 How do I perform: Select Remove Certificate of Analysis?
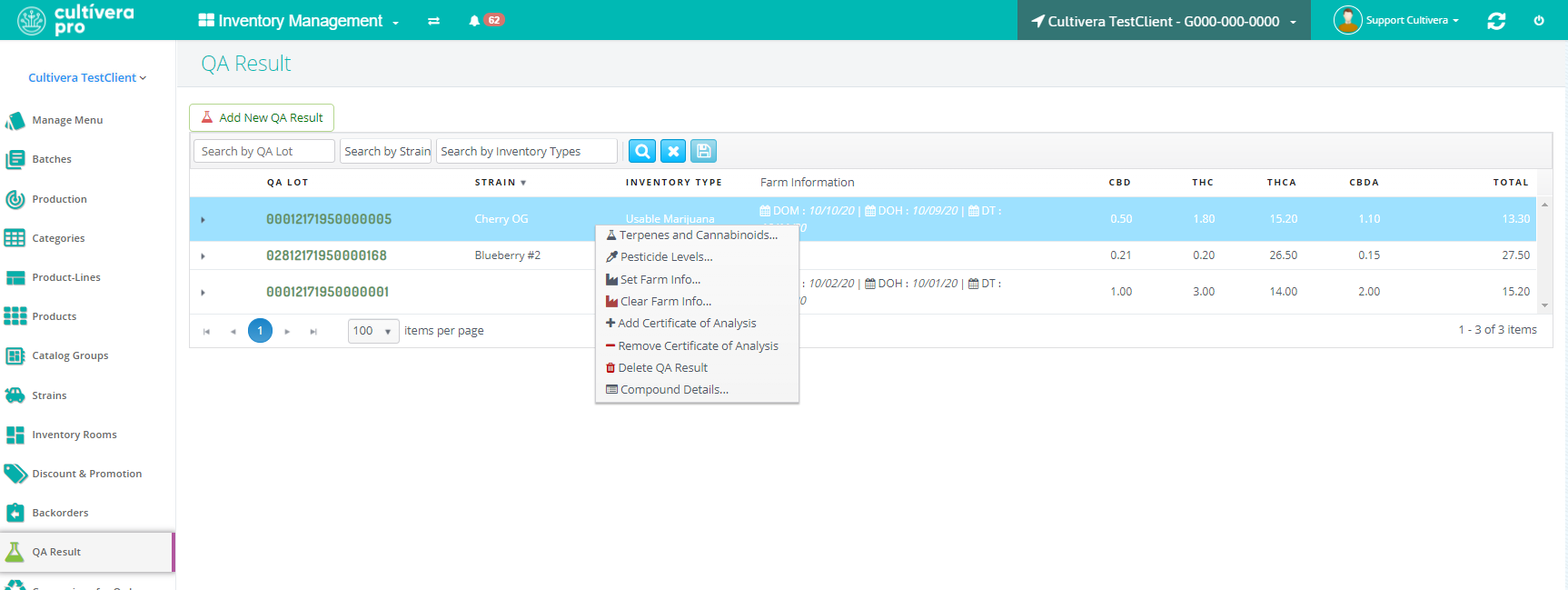pyautogui.click(x=697, y=345)
